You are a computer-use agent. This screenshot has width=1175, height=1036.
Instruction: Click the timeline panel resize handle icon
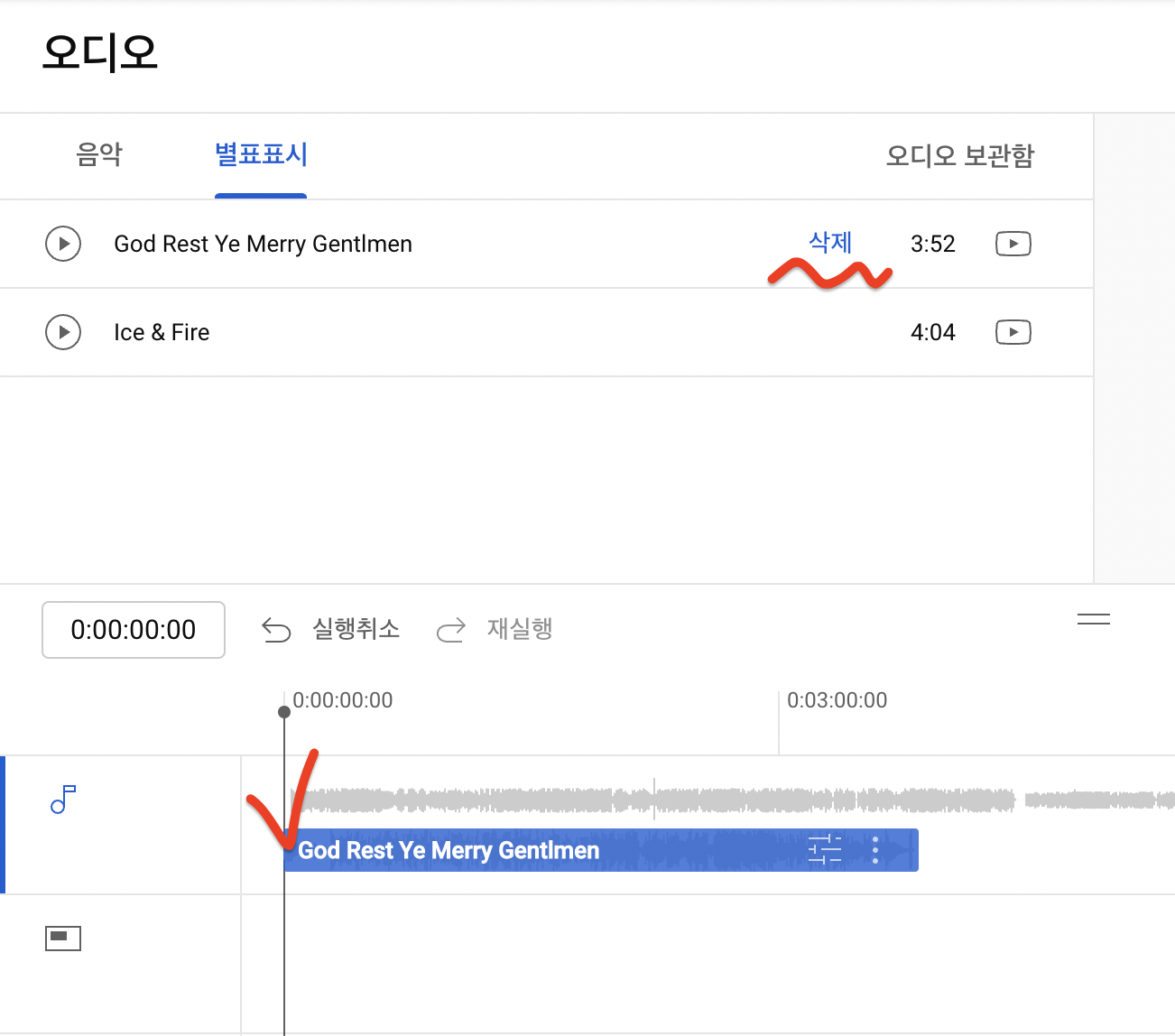pyautogui.click(x=1094, y=619)
